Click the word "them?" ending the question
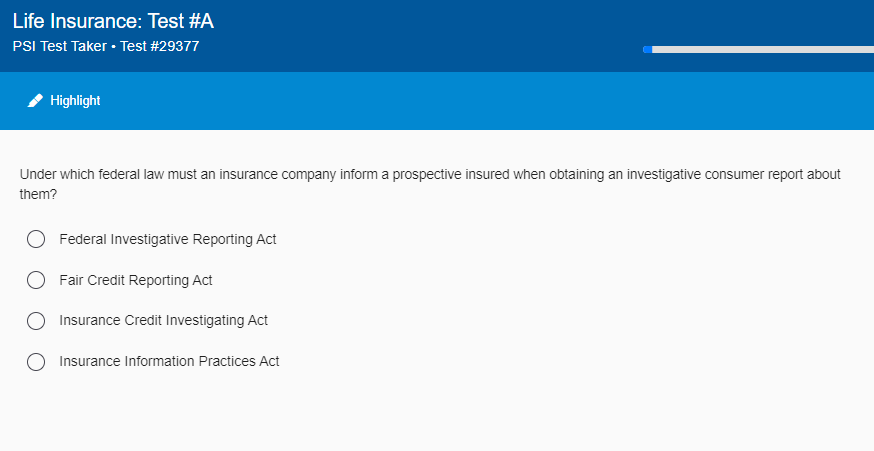The image size is (874, 451). coord(38,194)
